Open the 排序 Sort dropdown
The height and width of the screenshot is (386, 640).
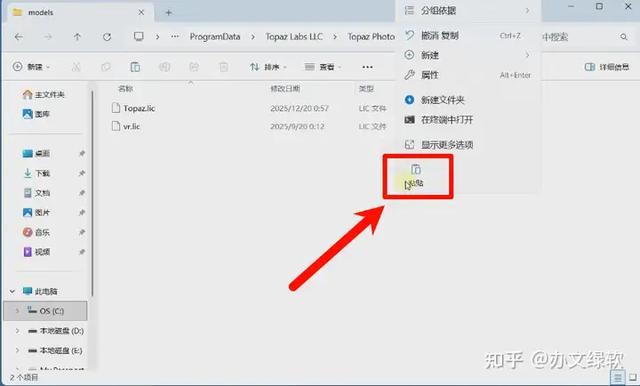pos(268,67)
